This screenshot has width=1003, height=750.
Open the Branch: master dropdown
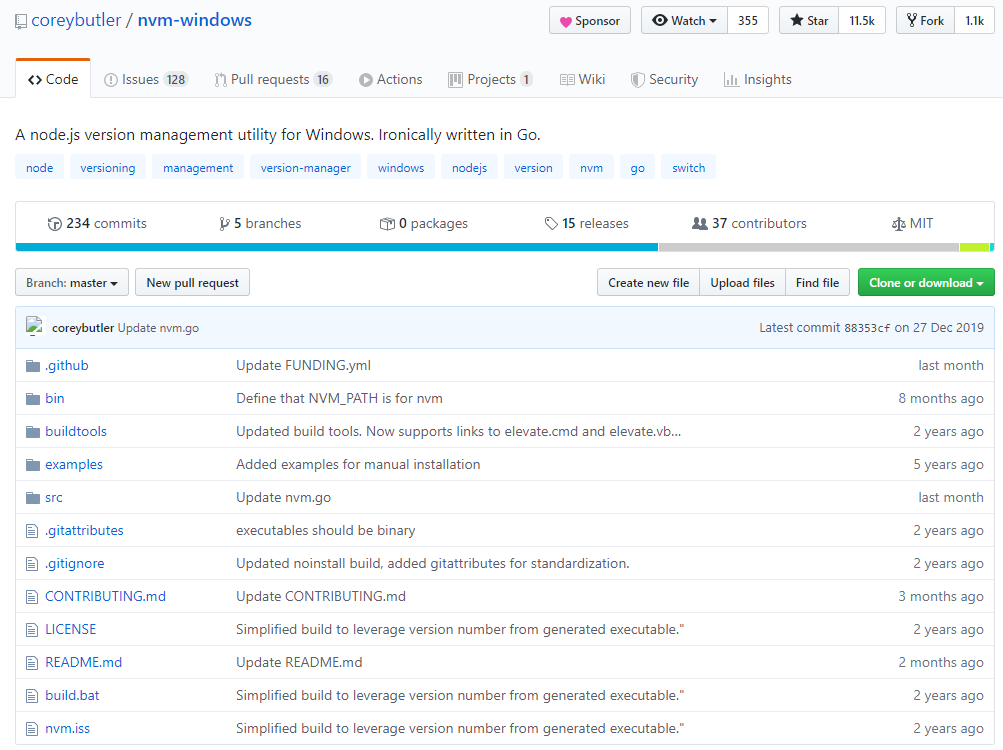[x=72, y=283]
